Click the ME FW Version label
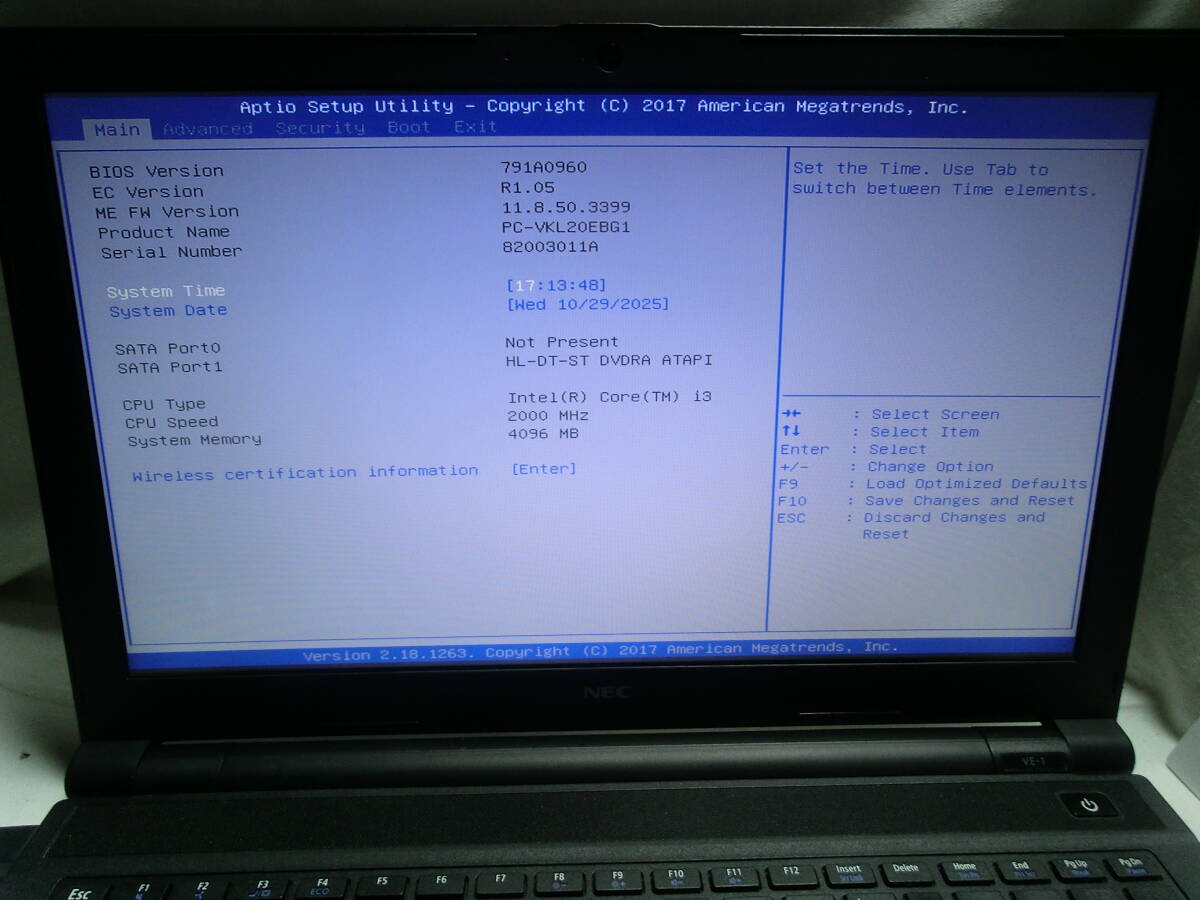This screenshot has height=900, width=1200. (x=167, y=212)
